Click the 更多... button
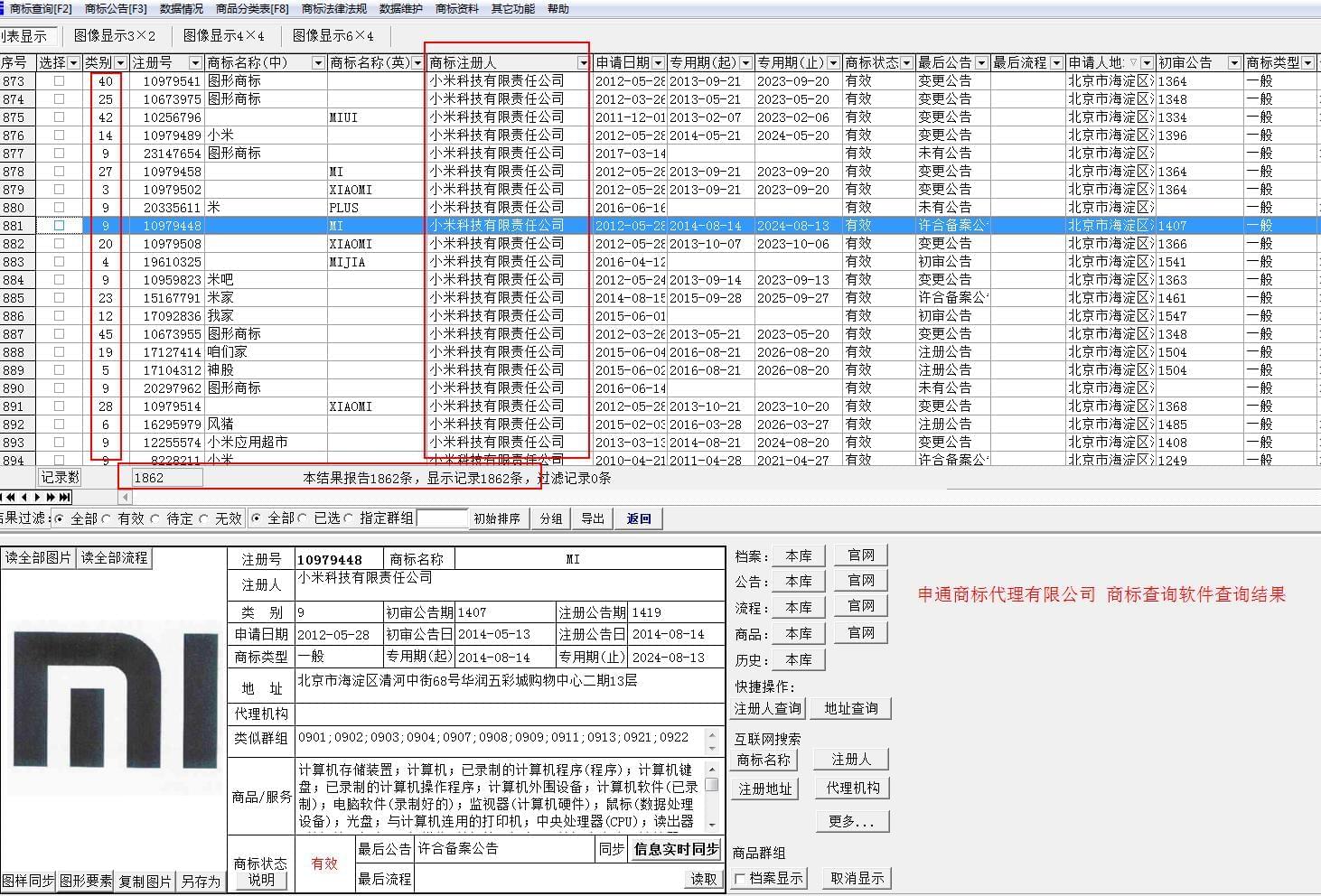 pyautogui.click(x=852, y=821)
